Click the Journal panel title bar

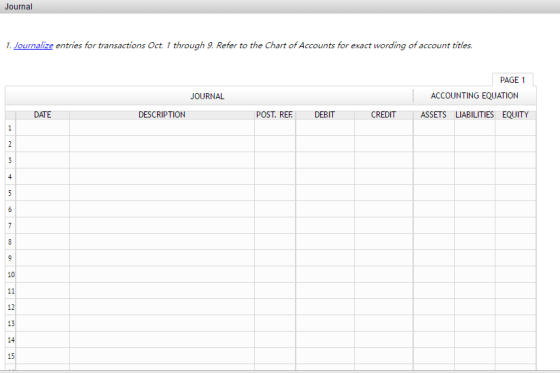tap(280, 6)
